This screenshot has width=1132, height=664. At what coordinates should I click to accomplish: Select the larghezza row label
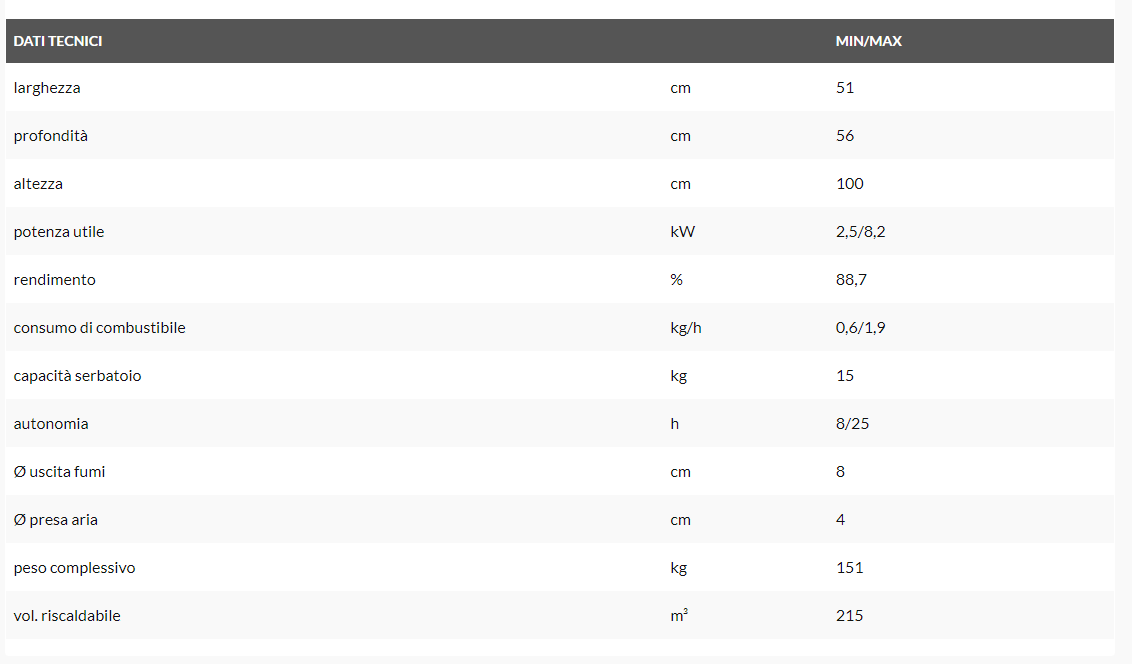point(47,88)
